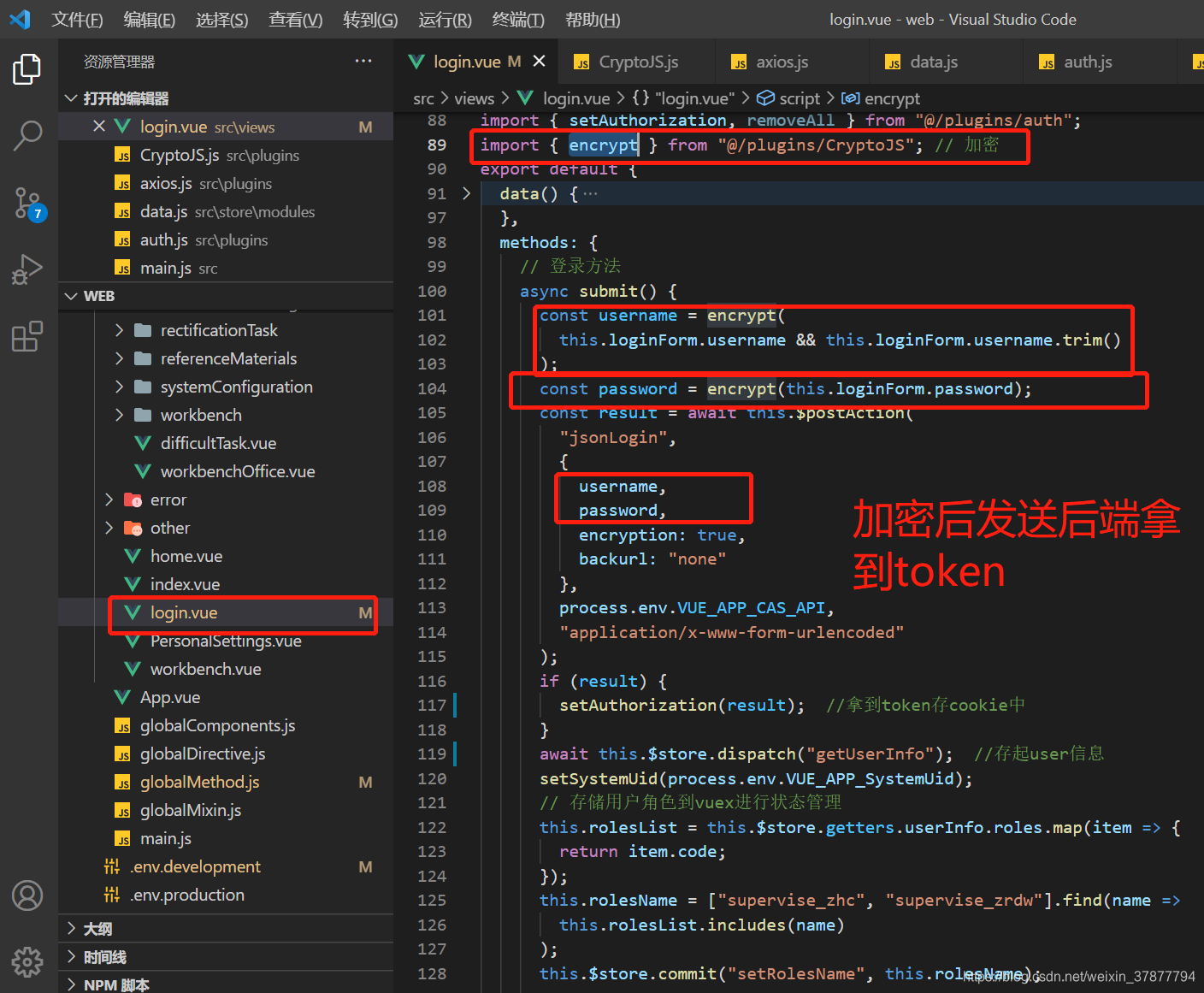Expand the referenceMaterials folder
The height and width of the screenshot is (993, 1204).
pyautogui.click(x=226, y=358)
